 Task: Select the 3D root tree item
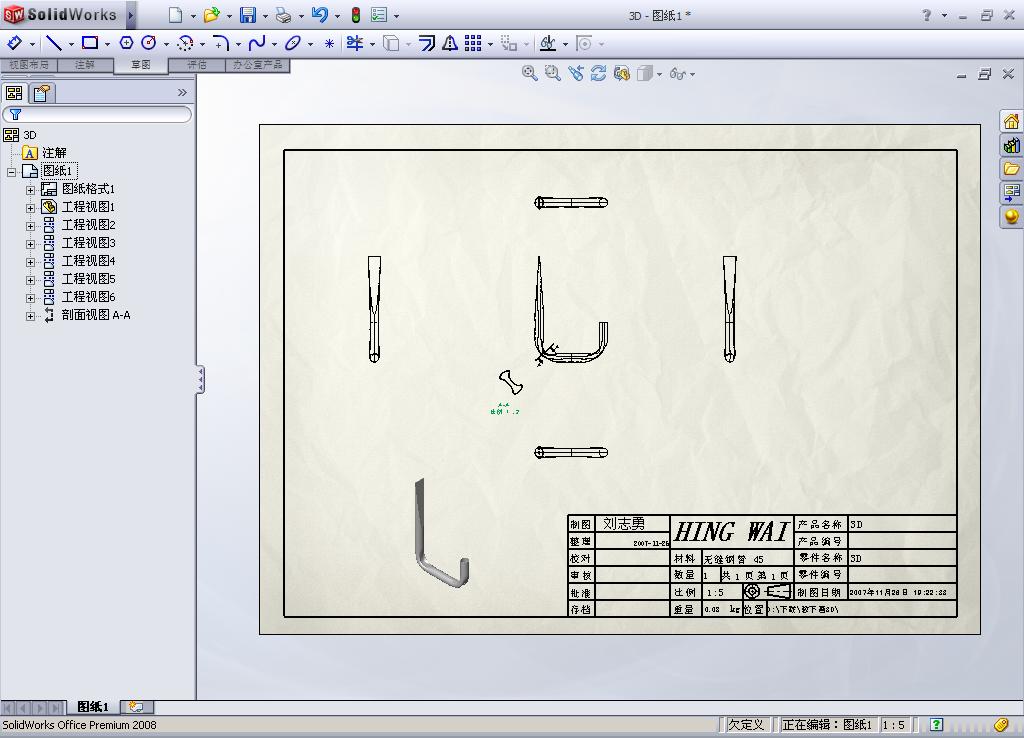(x=29, y=135)
